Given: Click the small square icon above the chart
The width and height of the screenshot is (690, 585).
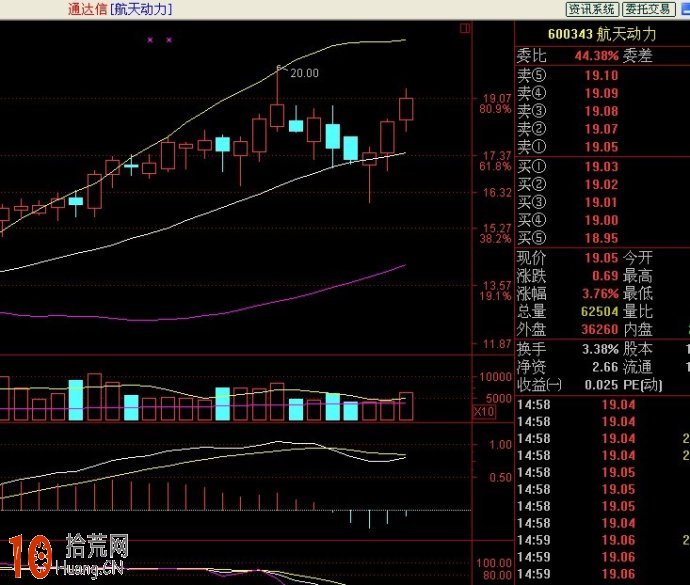Looking at the screenshot, I should (x=465, y=29).
